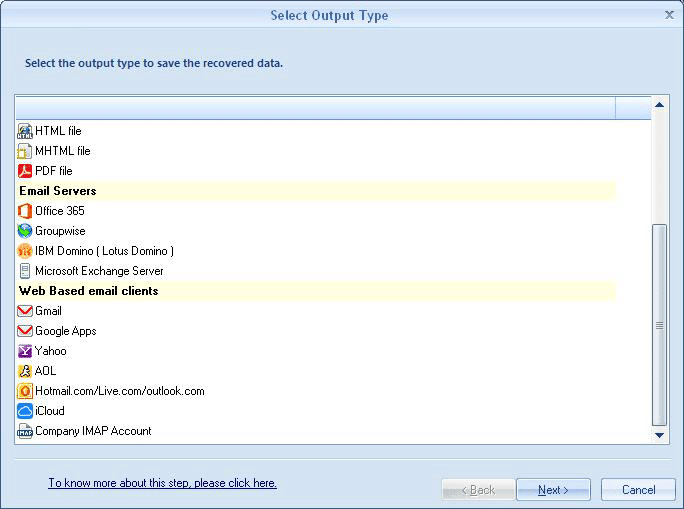Pick the Gmail envelope icon

point(25,311)
